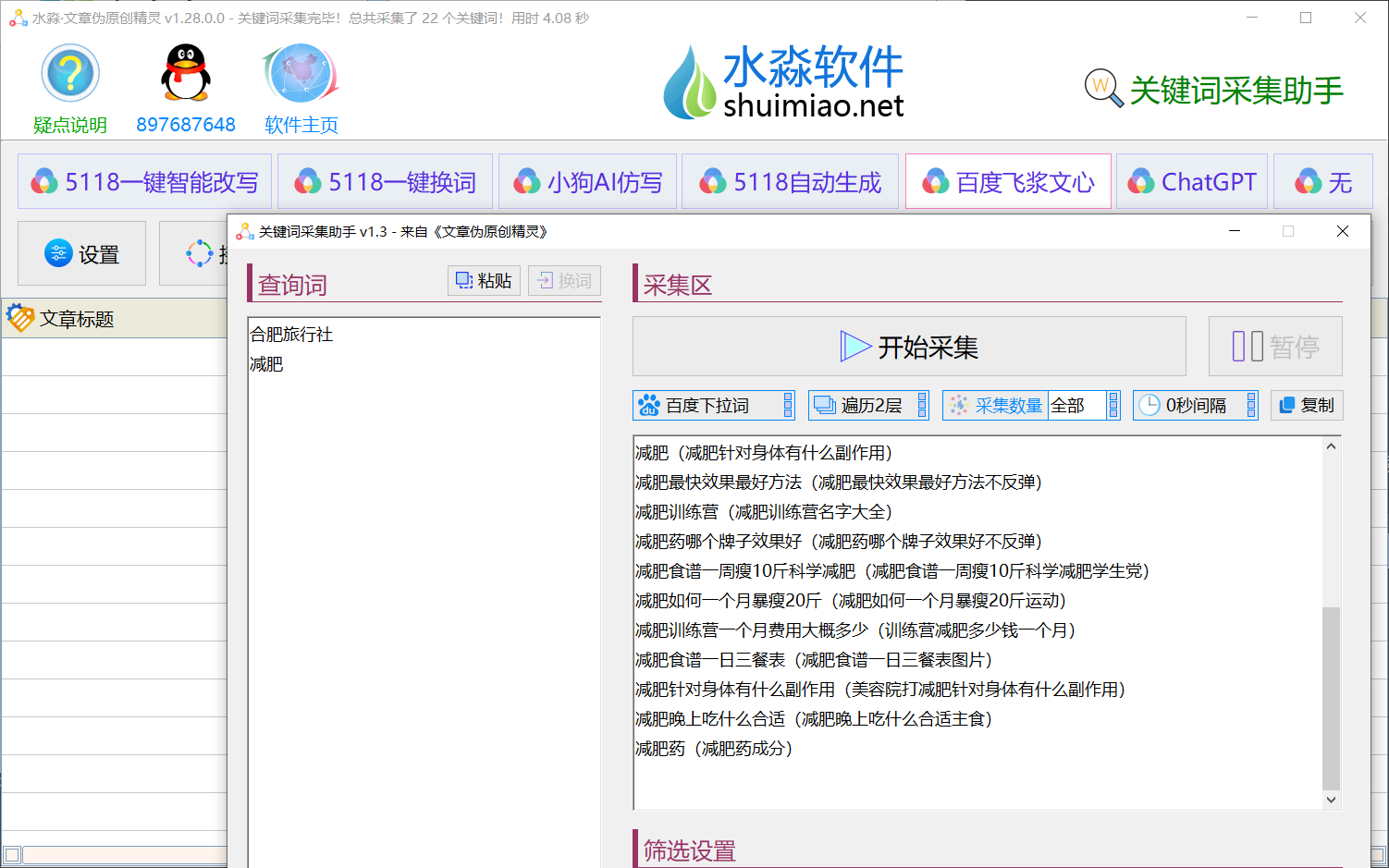Select result 减肥食谱一日三餐表
This screenshot has width=1389, height=868.
(x=814, y=660)
